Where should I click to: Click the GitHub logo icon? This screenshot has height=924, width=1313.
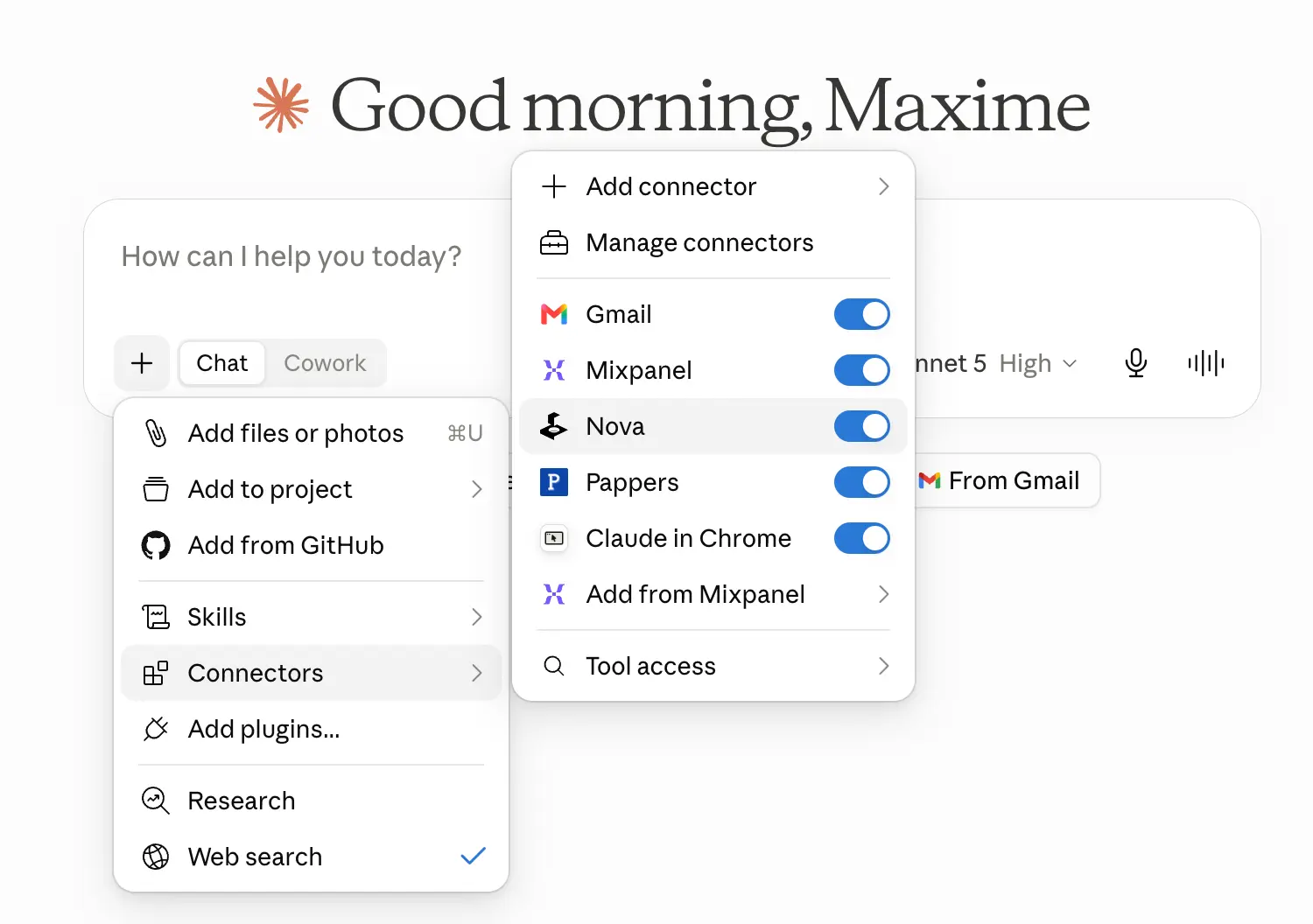(156, 545)
